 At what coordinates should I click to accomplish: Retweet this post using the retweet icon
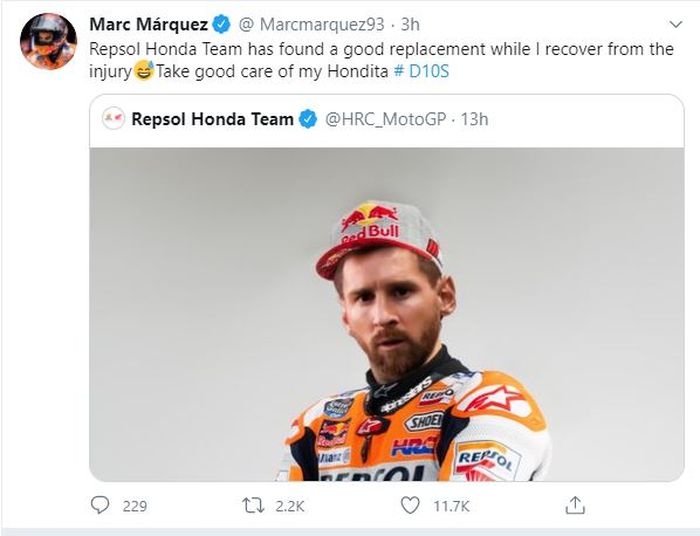coord(254,506)
